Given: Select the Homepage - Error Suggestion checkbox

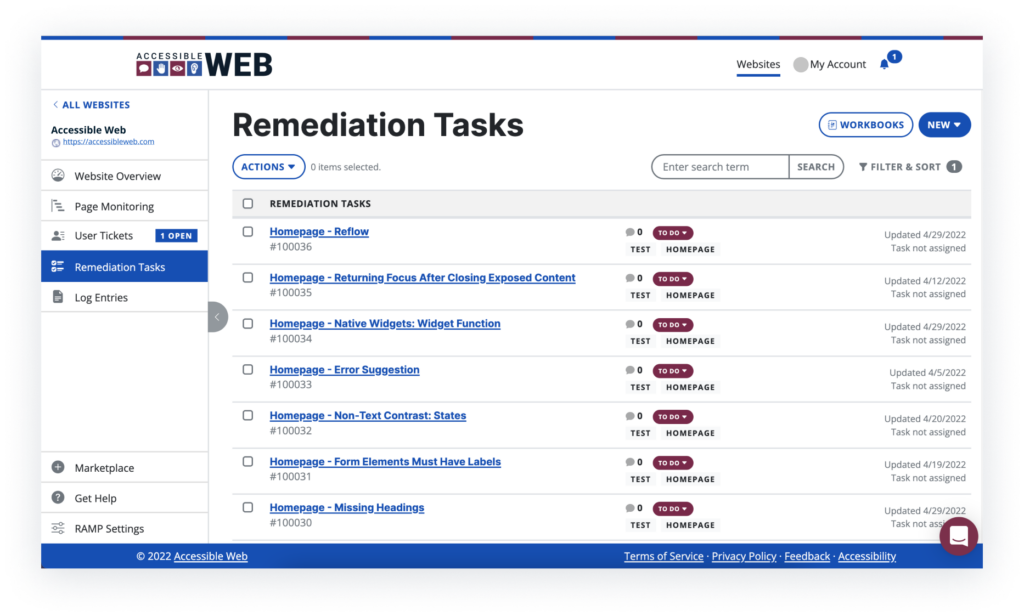Looking at the screenshot, I should click(x=248, y=370).
